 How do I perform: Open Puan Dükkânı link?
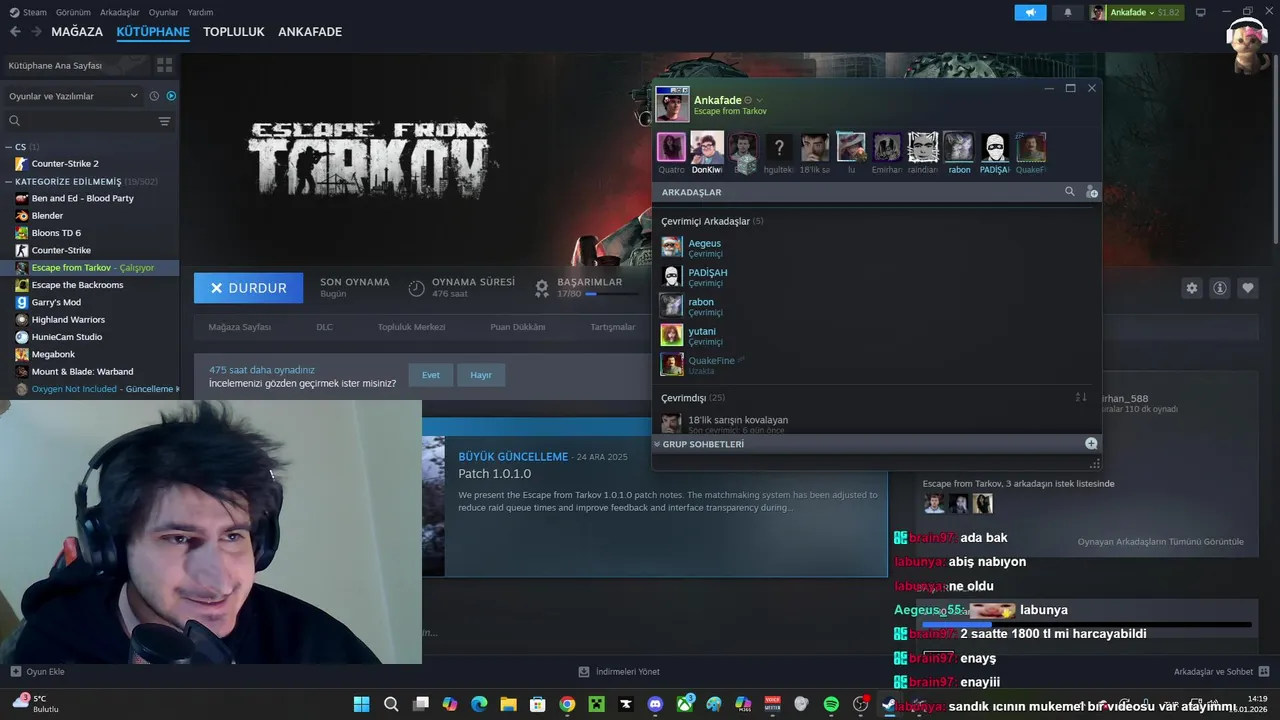point(518,327)
